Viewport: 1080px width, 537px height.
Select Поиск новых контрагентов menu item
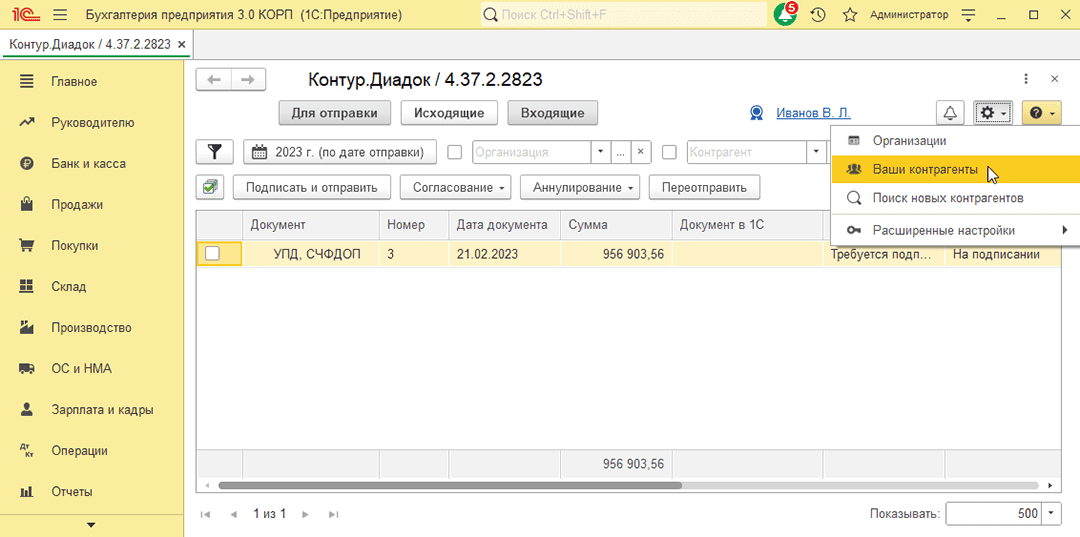[955, 198]
